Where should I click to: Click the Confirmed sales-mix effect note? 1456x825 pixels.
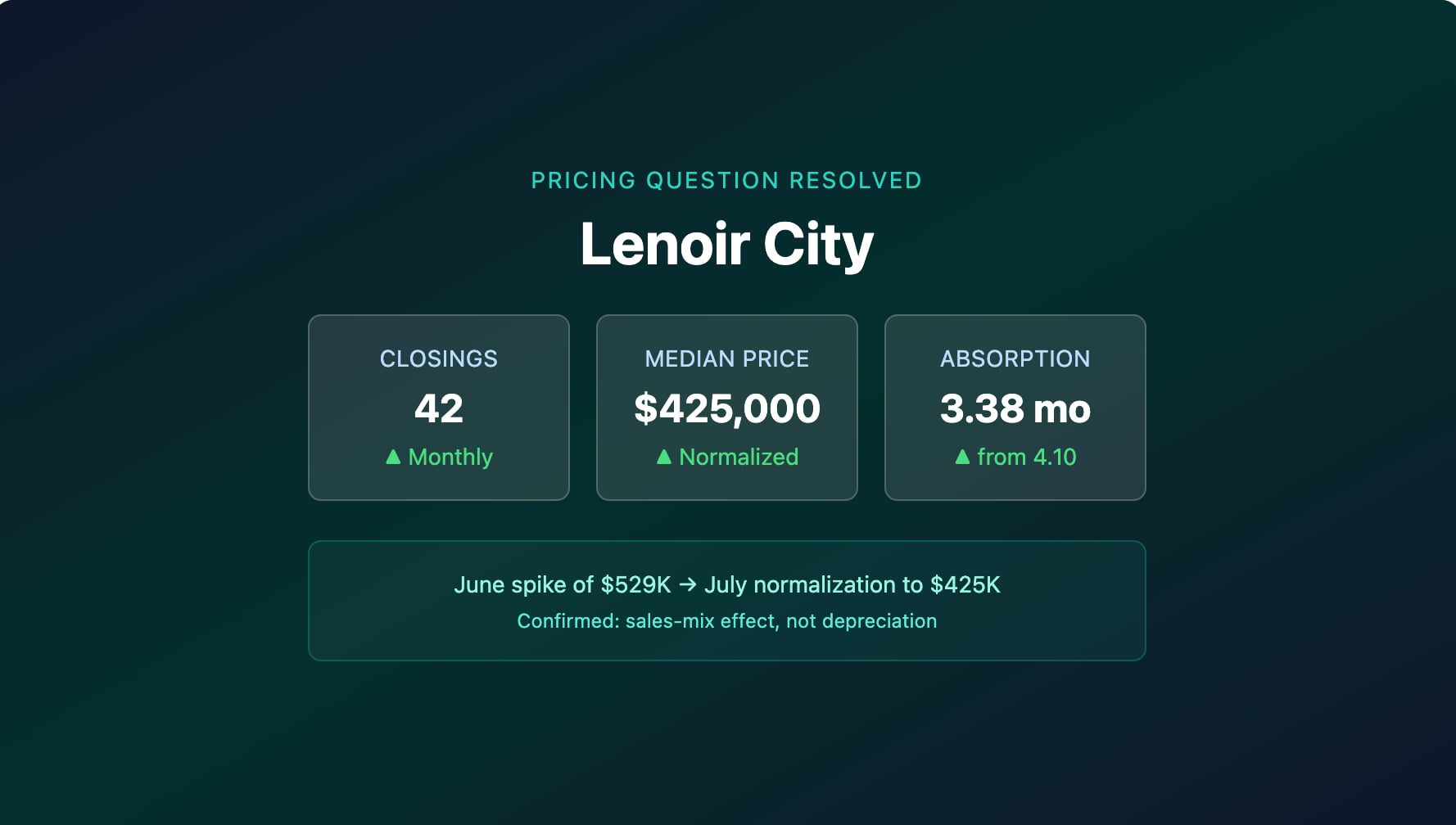727,621
